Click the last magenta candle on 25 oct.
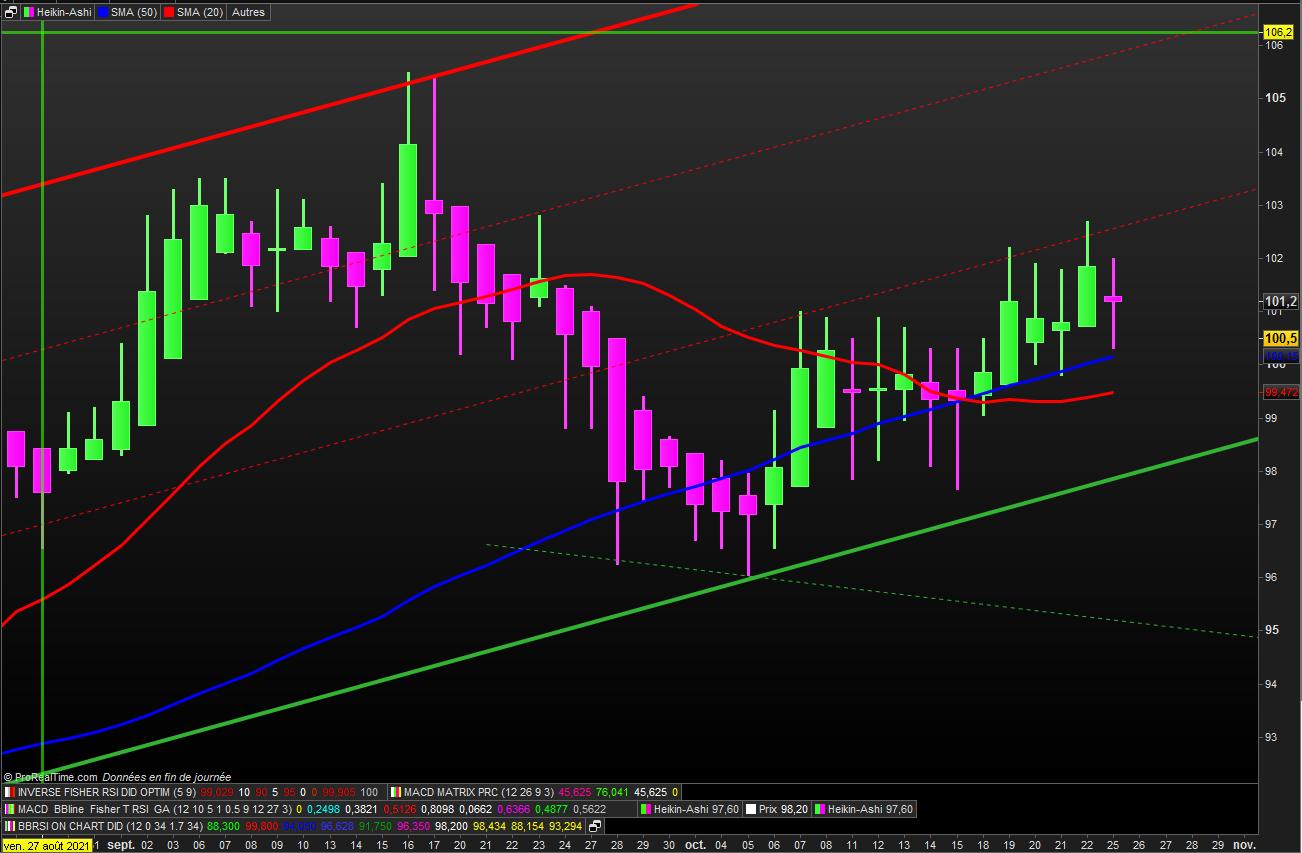The height and width of the screenshot is (853, 1302). tap(1113, 299)
